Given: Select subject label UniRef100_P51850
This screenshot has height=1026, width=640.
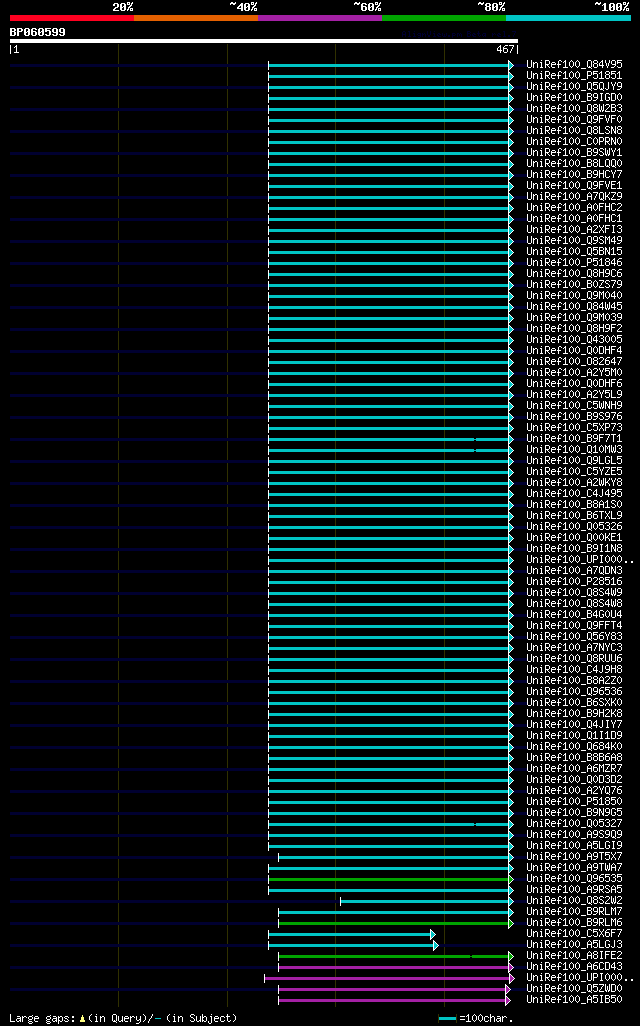Looking at the screenshot, I should click(575, 802).
